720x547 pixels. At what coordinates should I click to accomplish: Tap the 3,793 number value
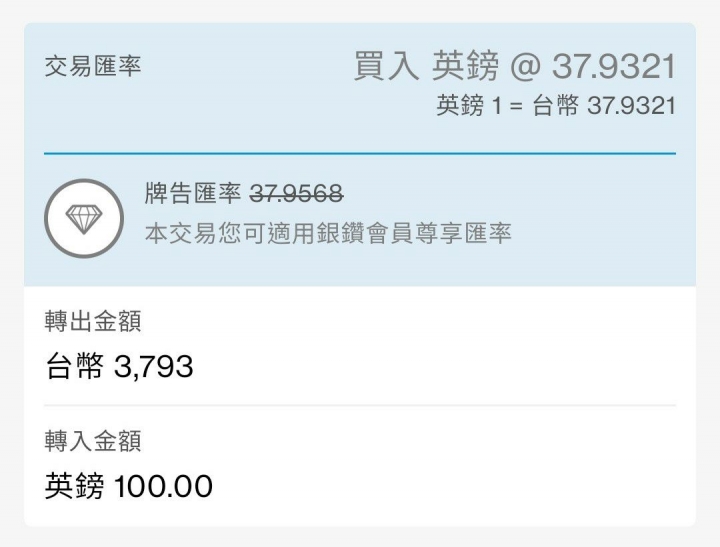[x=153, y=367]
